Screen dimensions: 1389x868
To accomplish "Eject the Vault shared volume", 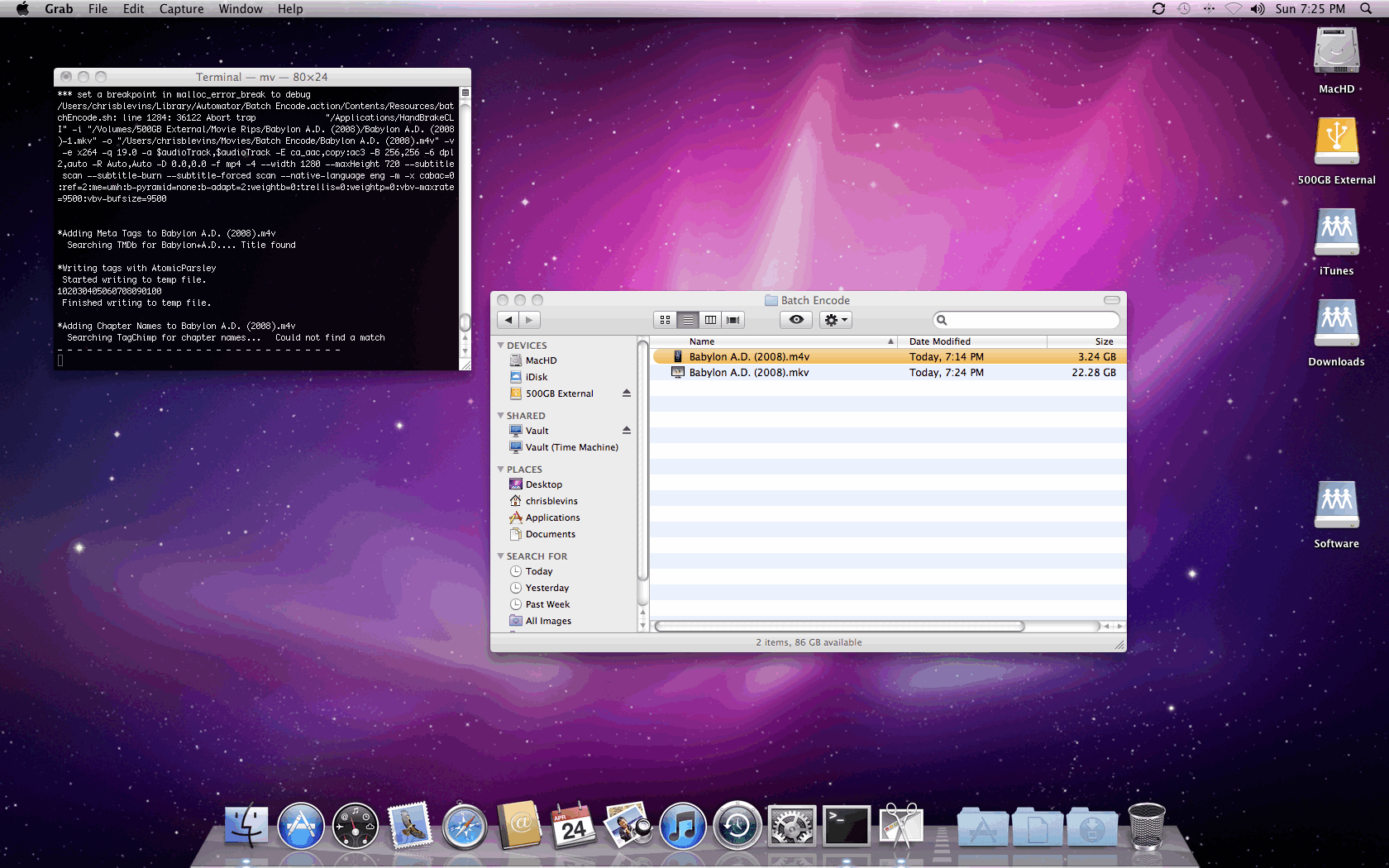I will [x=627, y=430].
